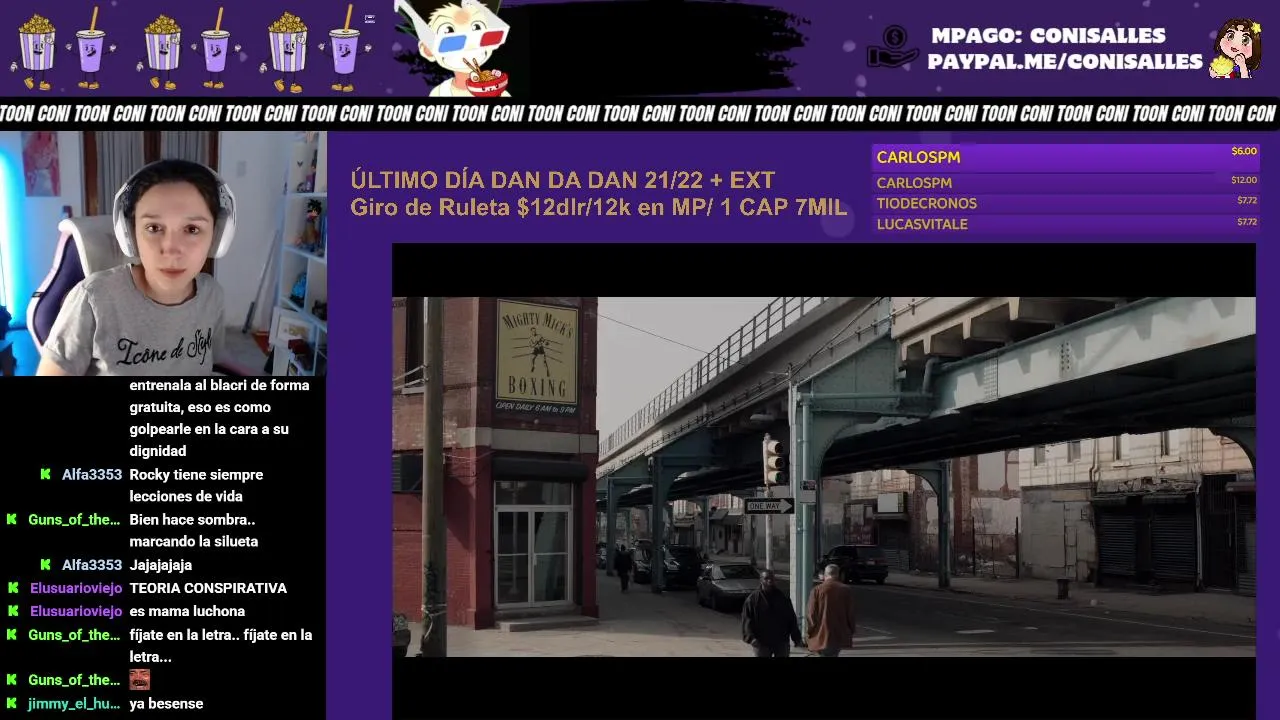Open Elusuarioviejo username on 'TEORIA CONSPIRATIVA' message
The width and height of the screenshot is (1280, 720).
pos(76,588)
